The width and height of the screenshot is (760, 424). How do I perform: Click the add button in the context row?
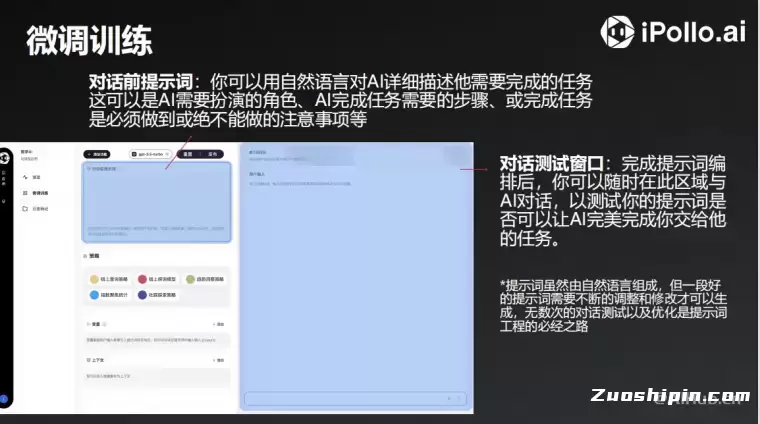pos(218,360)
